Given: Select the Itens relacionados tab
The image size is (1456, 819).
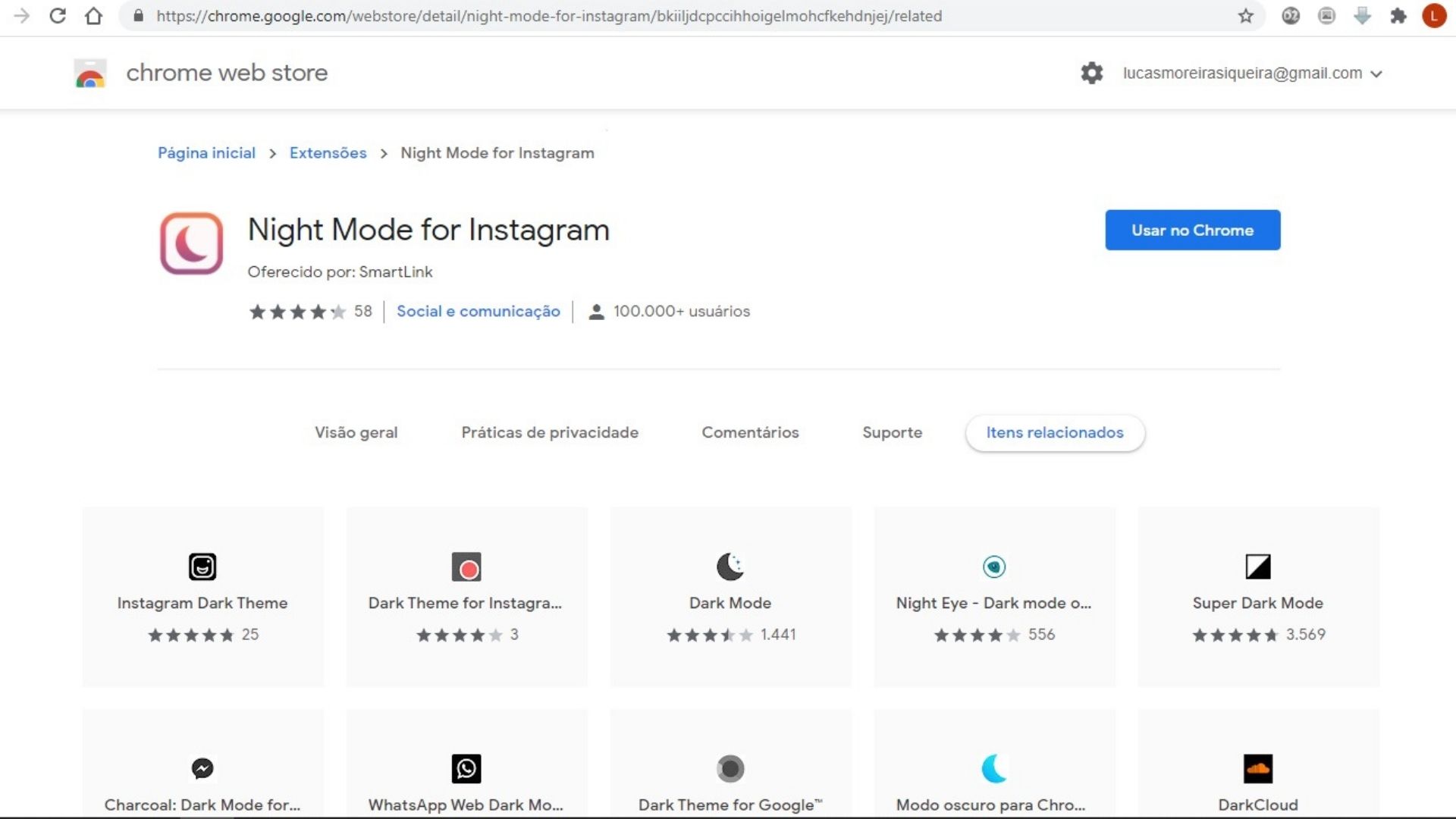Looking at the screenshot, I should click(1055, 433).
